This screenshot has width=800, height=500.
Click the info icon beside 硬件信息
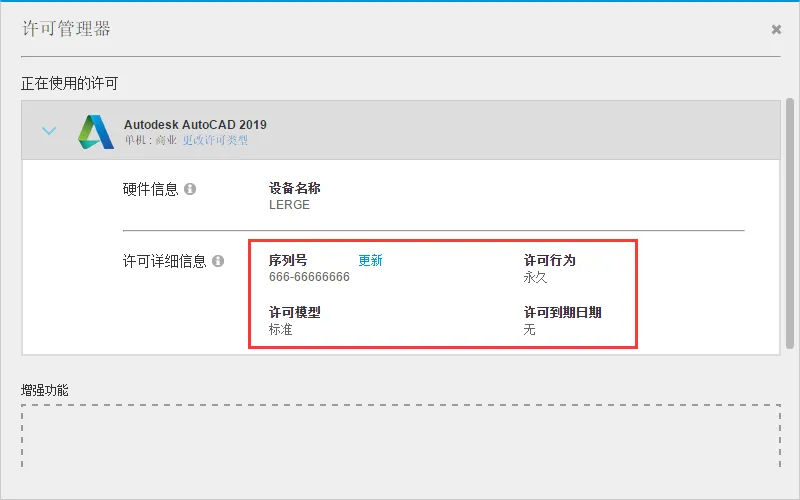tap(190, 189)
